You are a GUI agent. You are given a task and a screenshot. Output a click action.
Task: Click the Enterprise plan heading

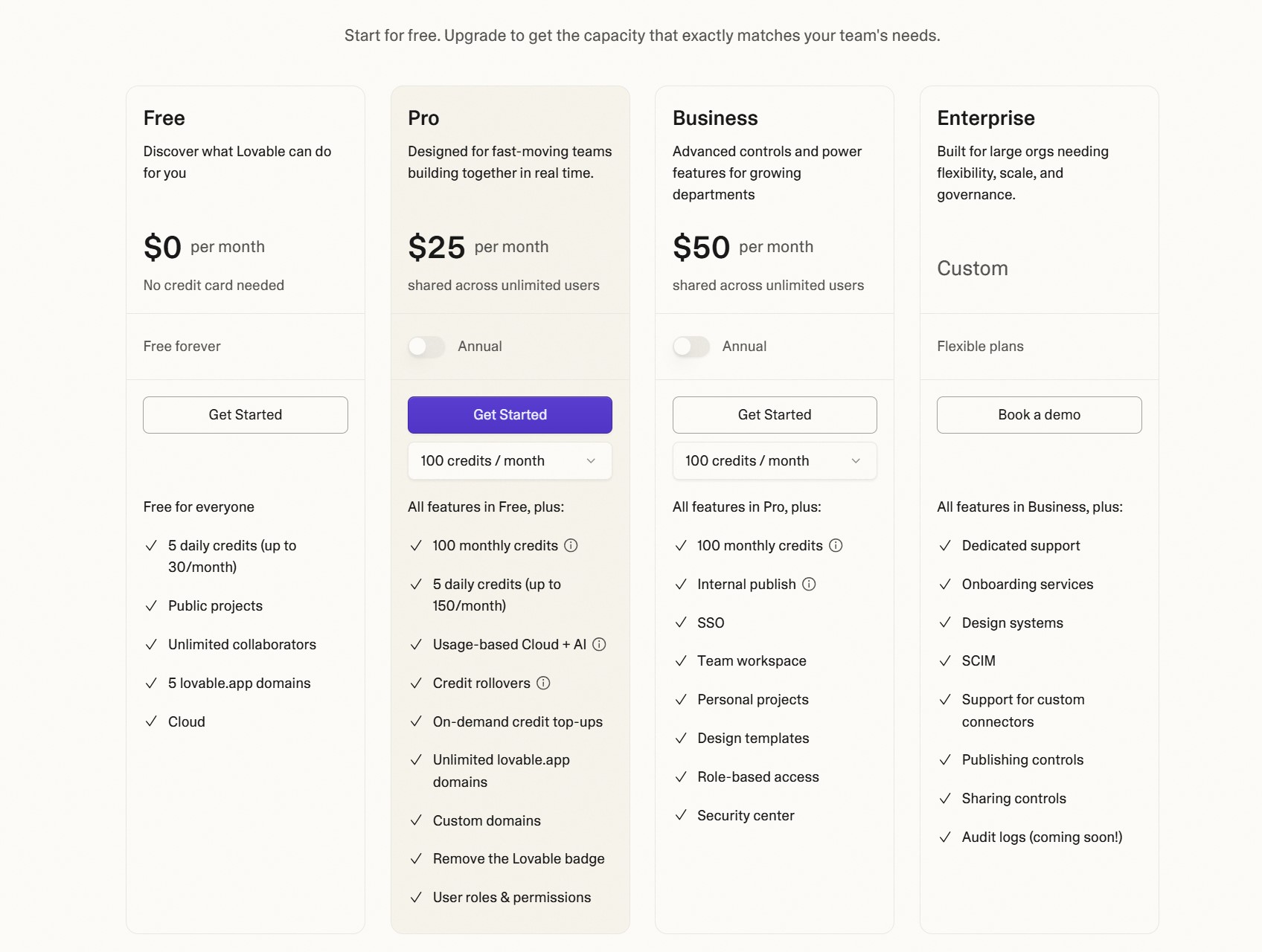pos(986,118)
